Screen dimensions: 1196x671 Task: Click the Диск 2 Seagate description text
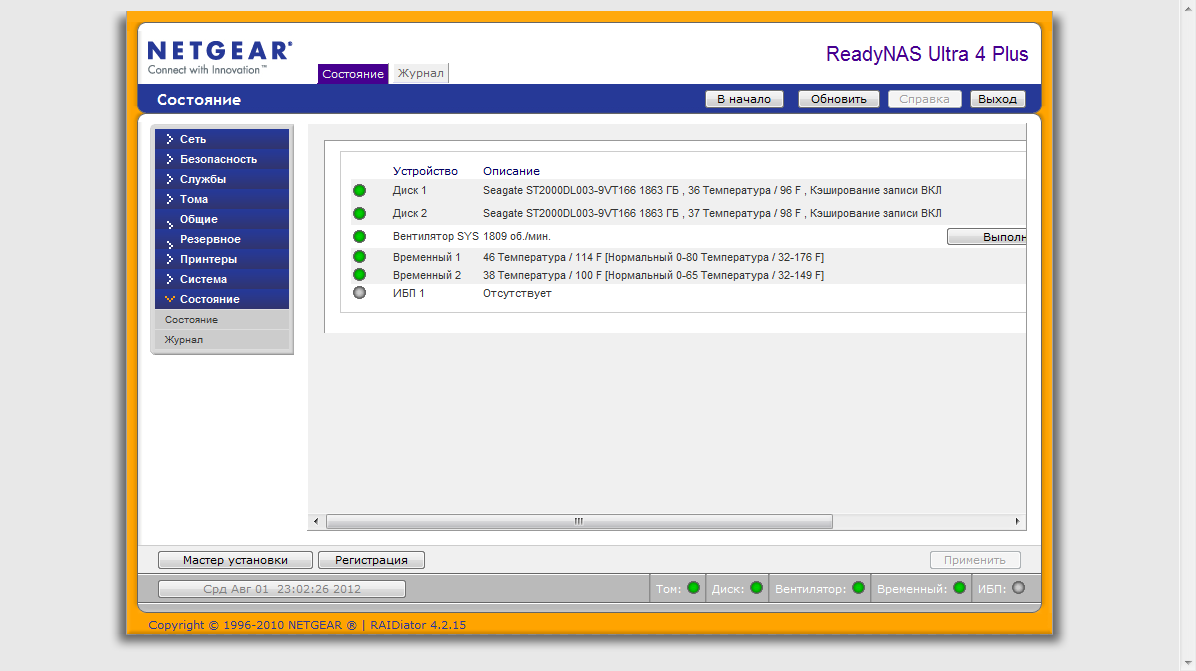coord(712,214)
